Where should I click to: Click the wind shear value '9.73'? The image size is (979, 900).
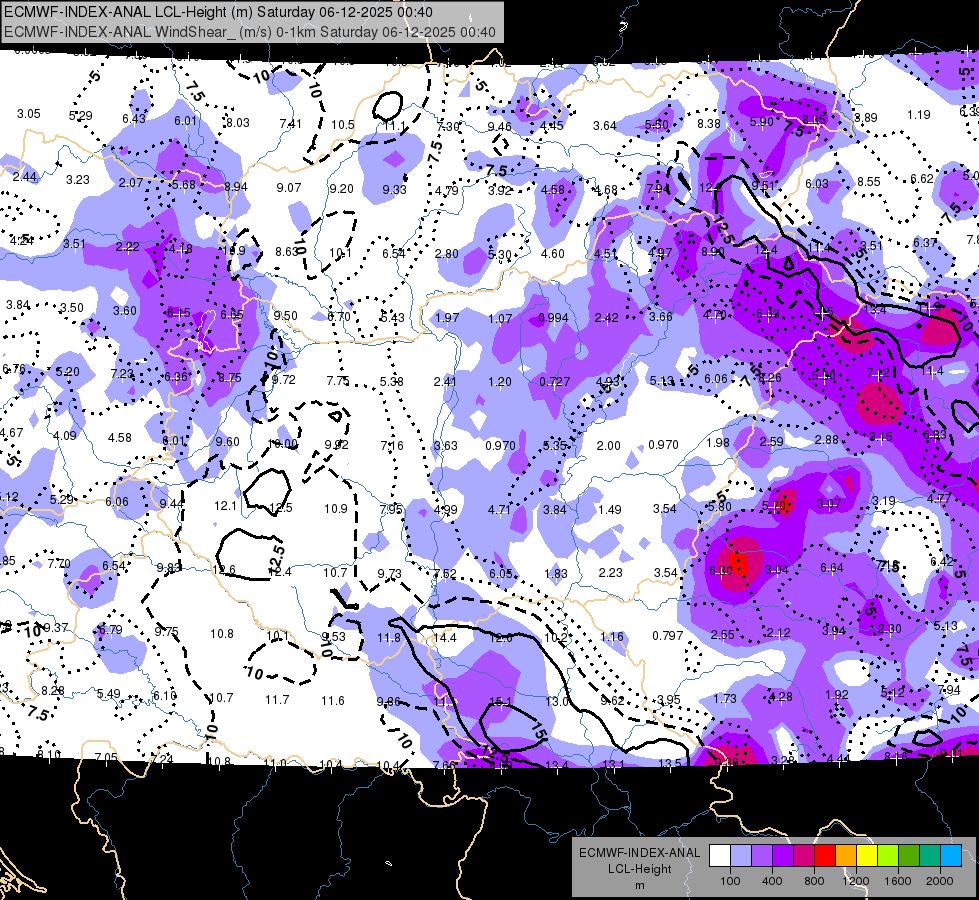(x=390, y=573)
